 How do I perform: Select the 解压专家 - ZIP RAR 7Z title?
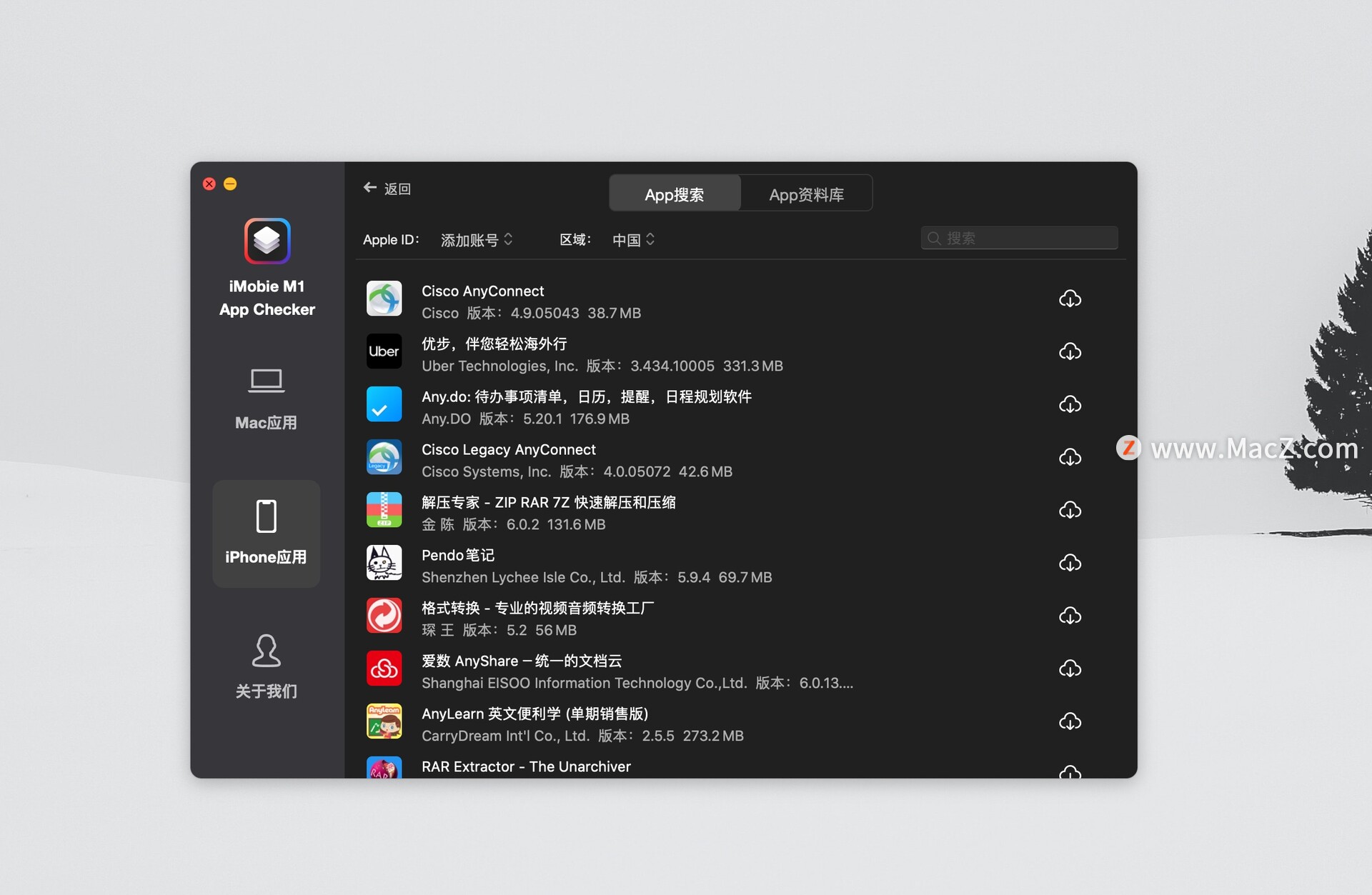pos(548,502)
